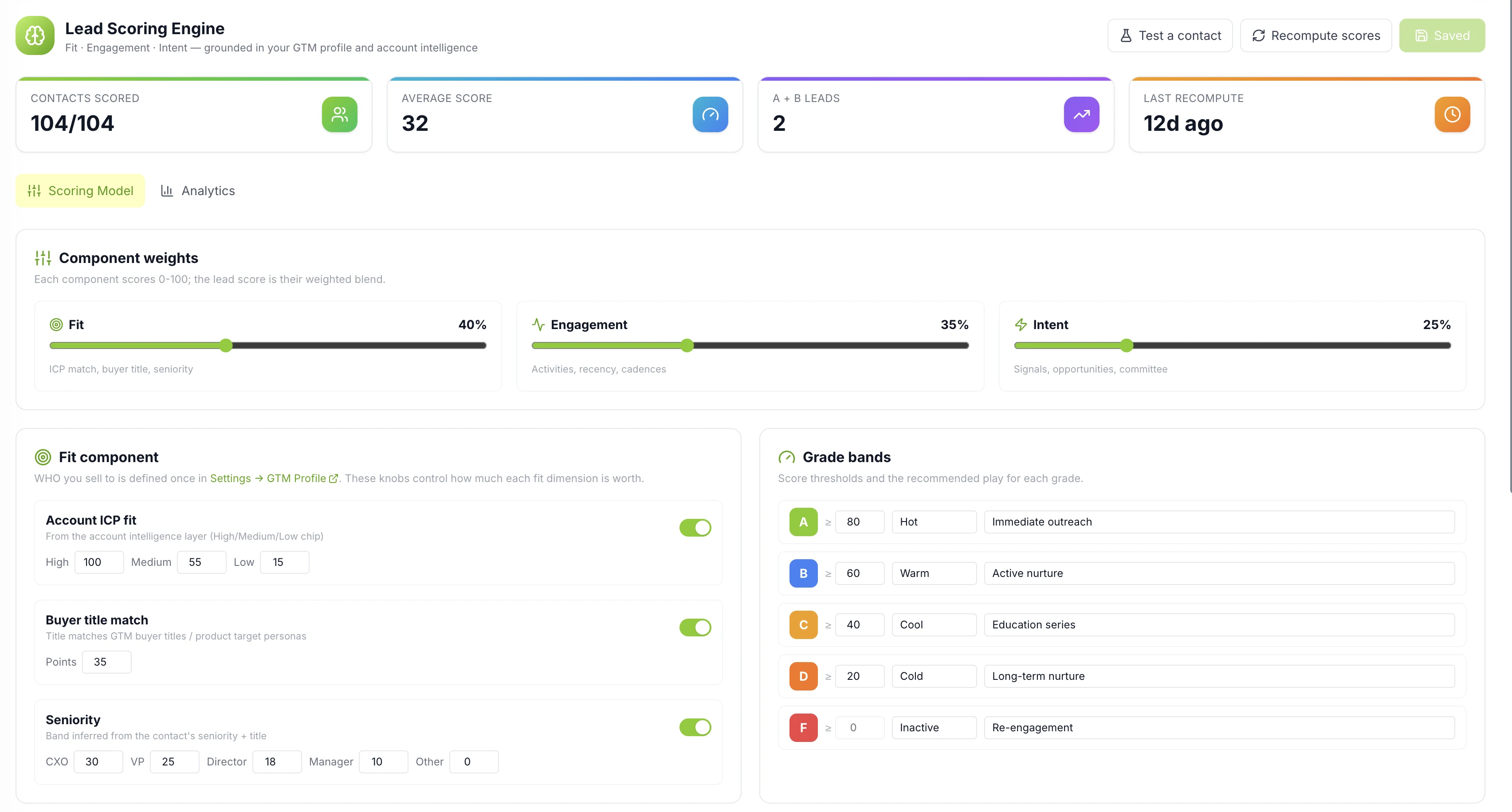The width and height of the screenshot is (1512, 812).
Task: Click the Engagement activity pulse icon
Action: (x=538, y=325)
